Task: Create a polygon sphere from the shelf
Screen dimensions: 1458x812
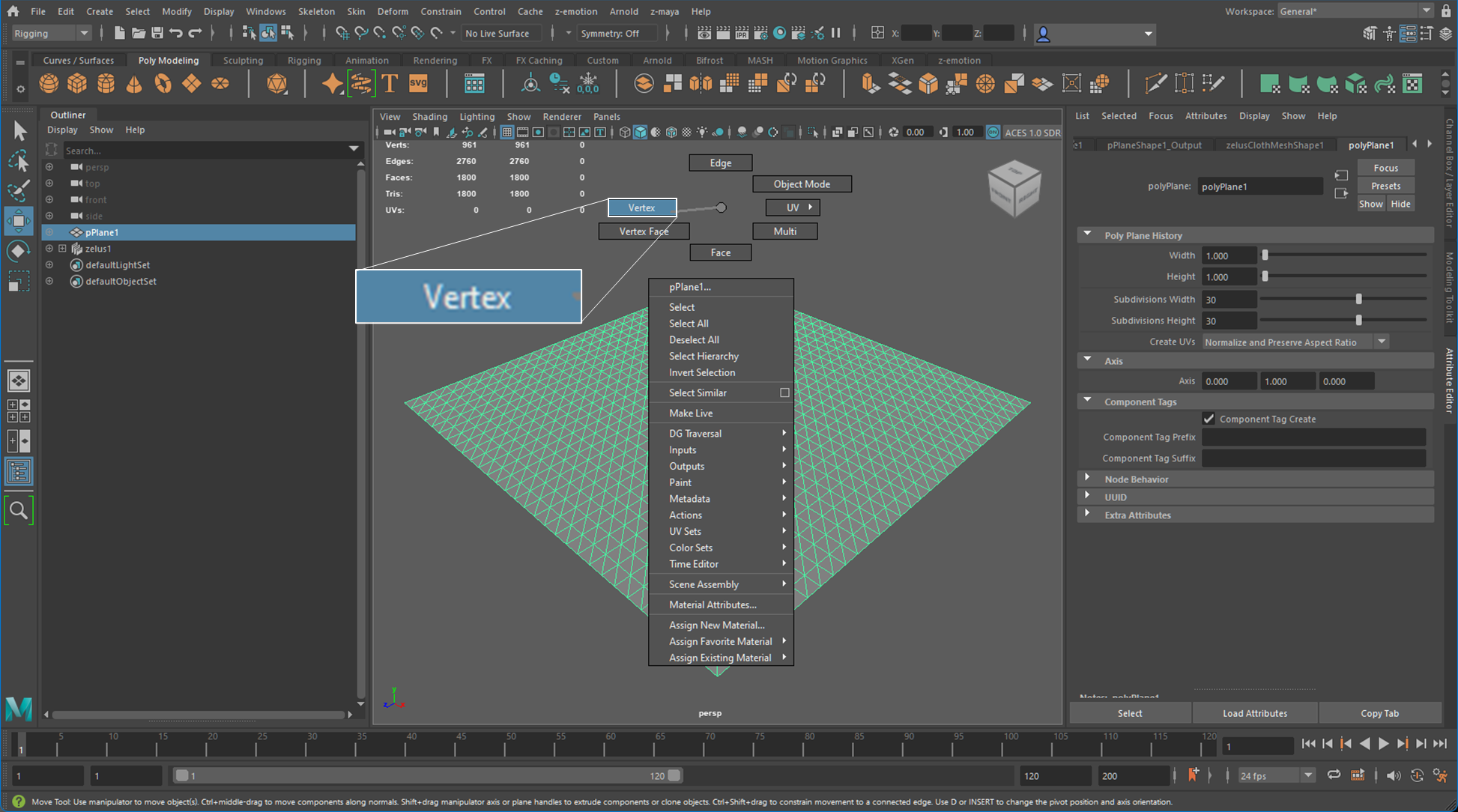Action: pos(49,83)
